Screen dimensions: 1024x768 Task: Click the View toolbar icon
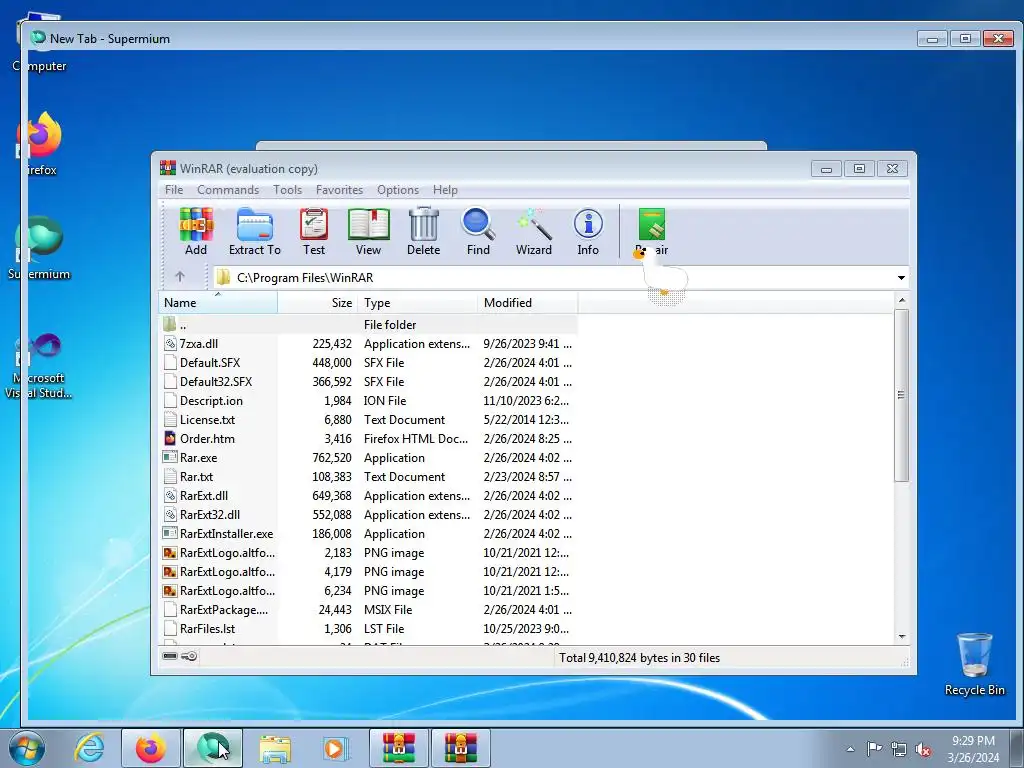(x=368, y=231)
